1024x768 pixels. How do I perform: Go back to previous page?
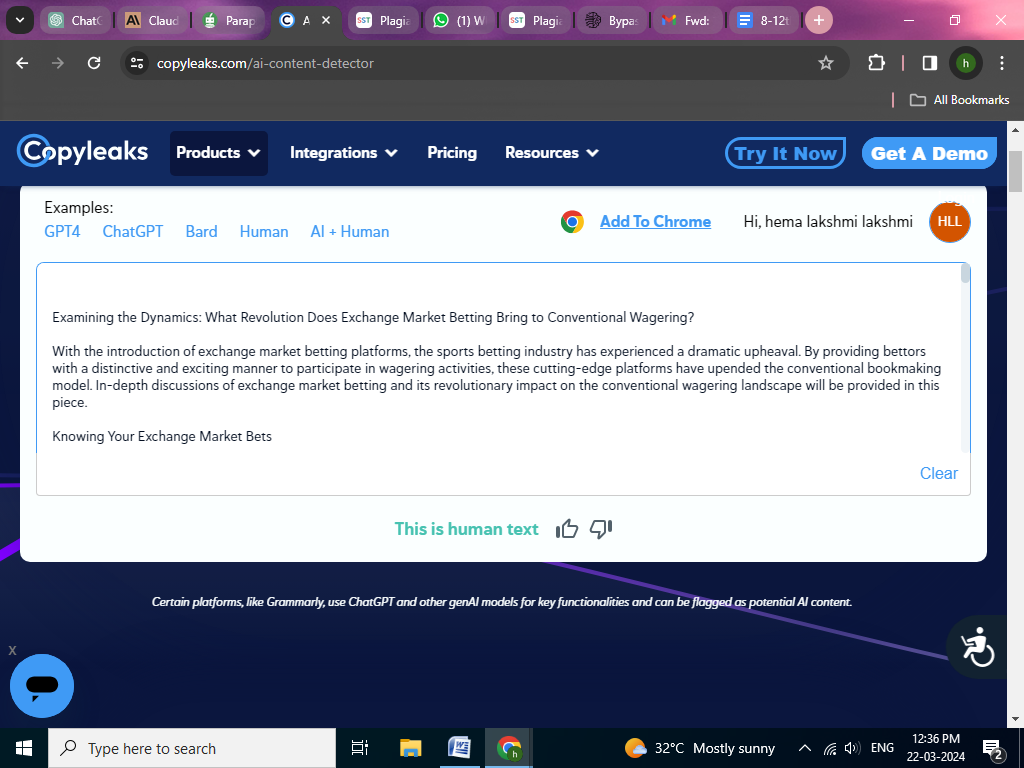[x=22, y=63]
